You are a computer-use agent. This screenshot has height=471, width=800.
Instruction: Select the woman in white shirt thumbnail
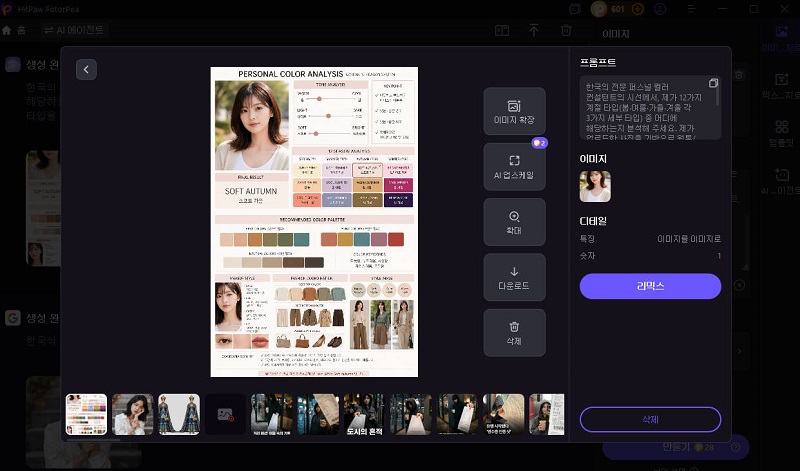133,414
